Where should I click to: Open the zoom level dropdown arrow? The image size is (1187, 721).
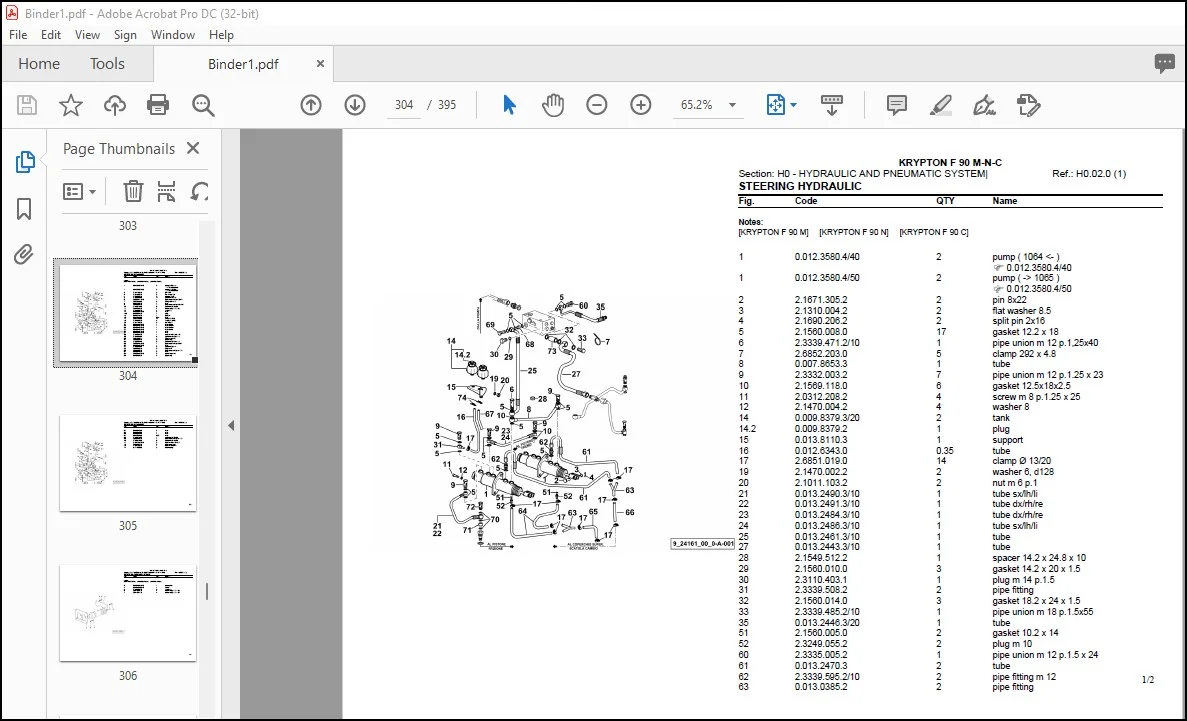point(732,105)
